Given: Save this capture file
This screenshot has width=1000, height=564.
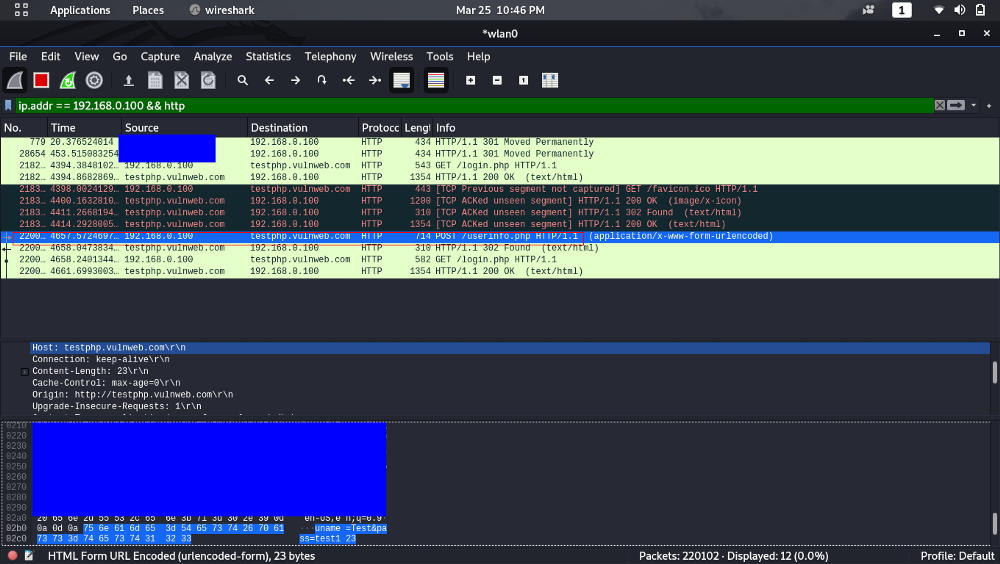Looking at the screenshot, I should (x=155, y=80).
